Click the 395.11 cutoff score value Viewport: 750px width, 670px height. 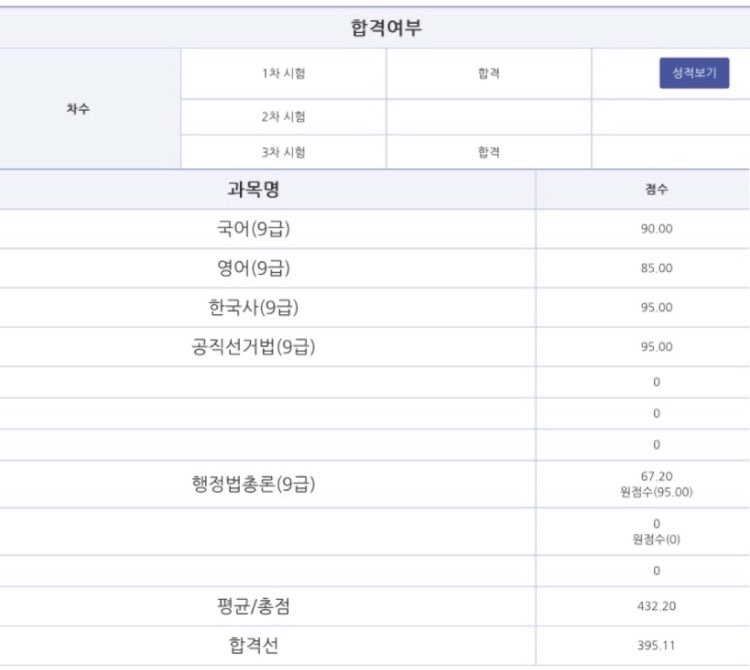pyautogui.click(x=656, y=645)
